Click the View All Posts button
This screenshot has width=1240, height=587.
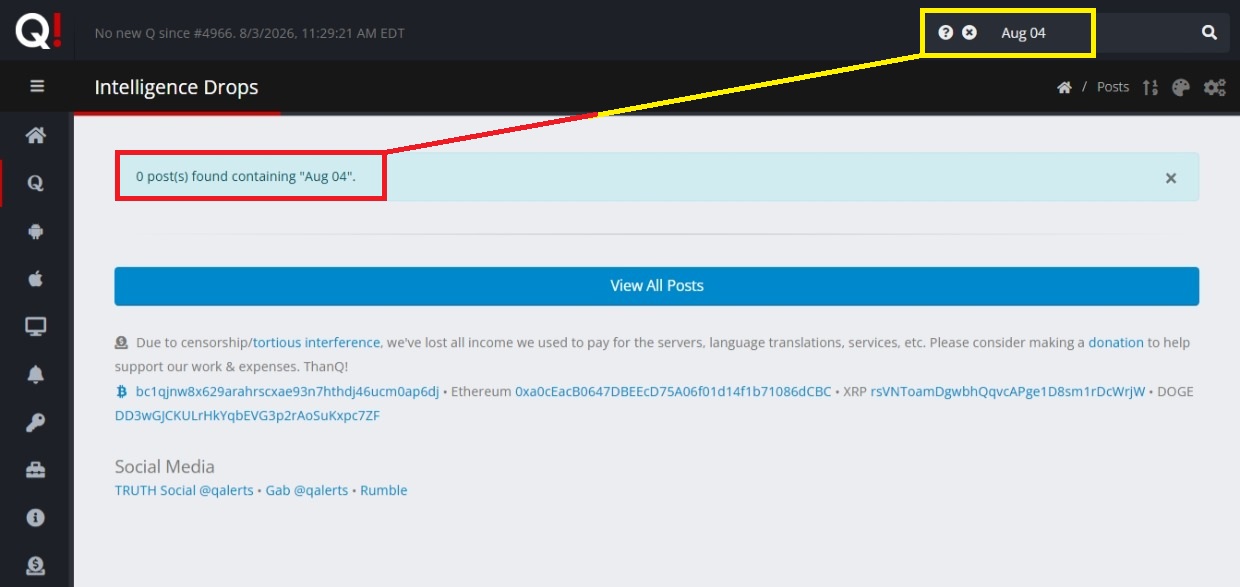pos(657,286)
